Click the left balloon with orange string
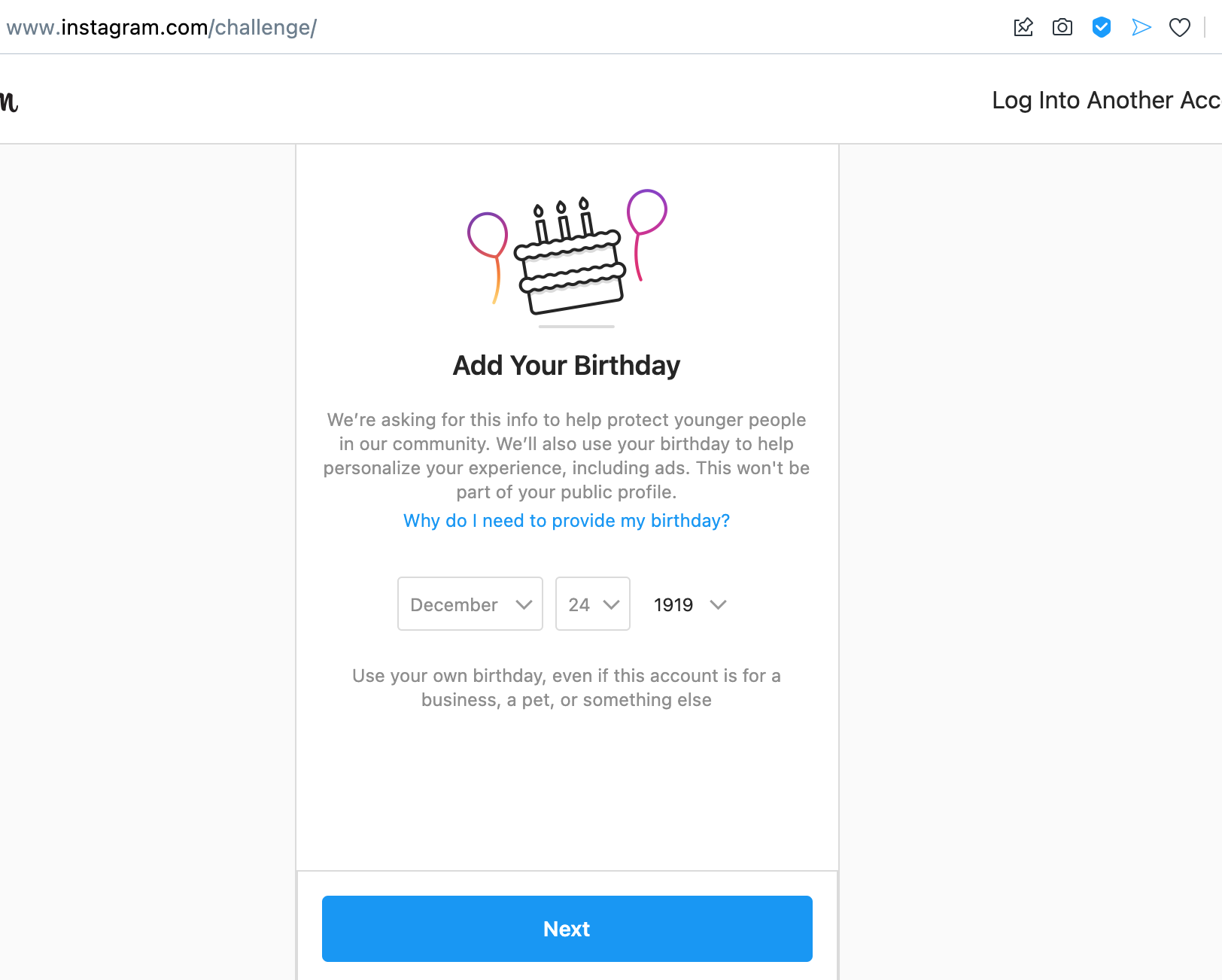This screenshot has width=1222, height=980. click(x=488, y=235)
